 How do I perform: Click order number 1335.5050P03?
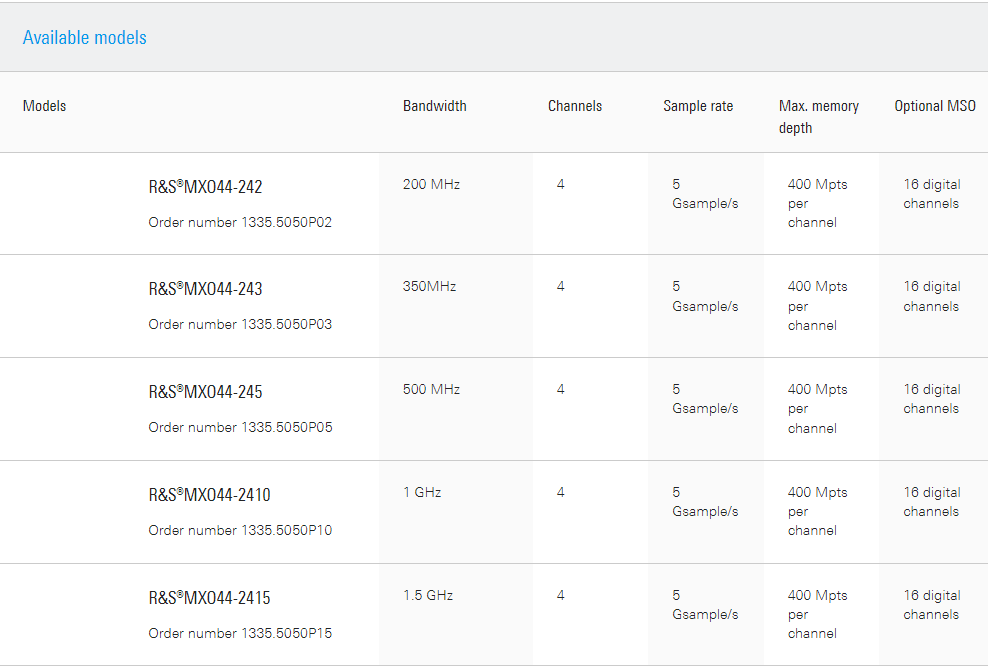tap(240, 325)
